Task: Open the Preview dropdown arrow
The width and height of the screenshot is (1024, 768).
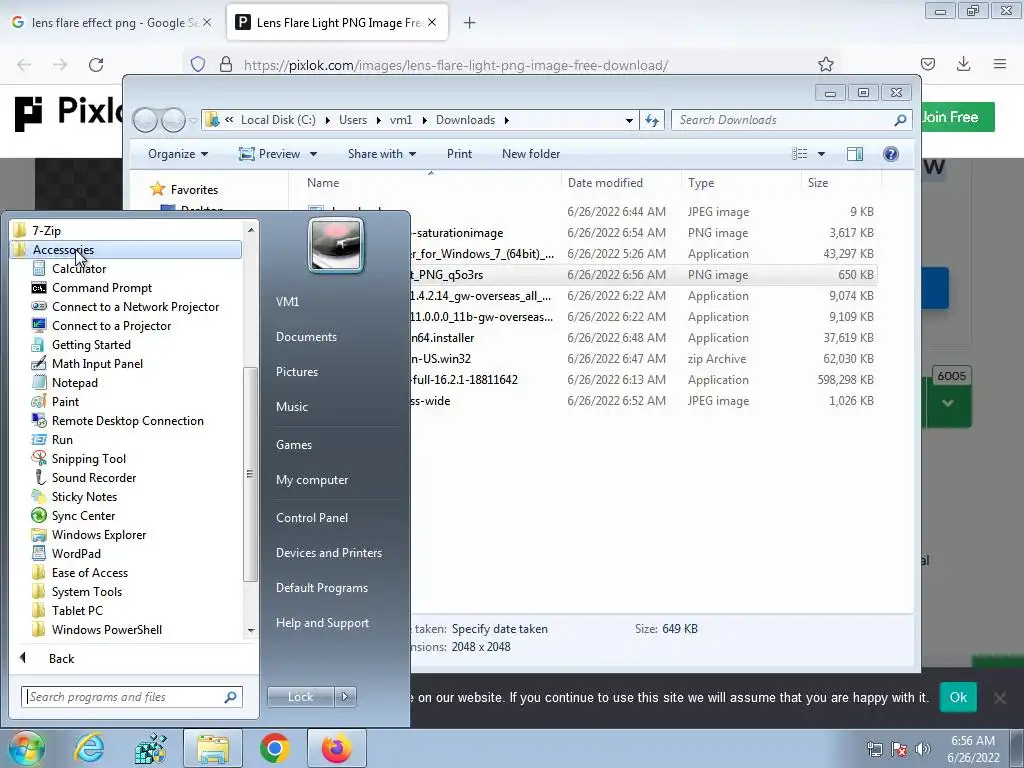Action: 313,154
